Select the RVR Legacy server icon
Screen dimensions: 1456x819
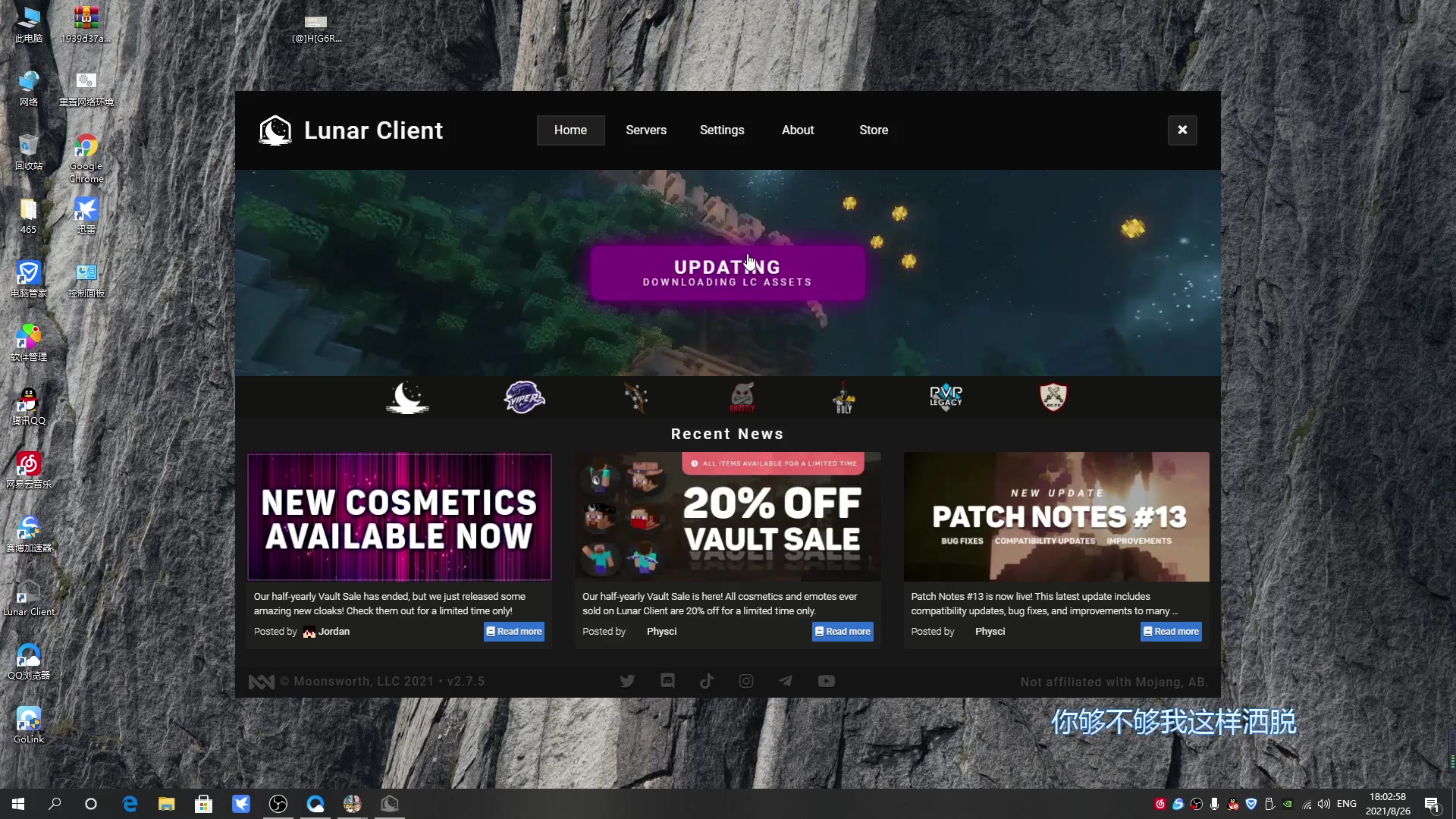pos(946,397)
